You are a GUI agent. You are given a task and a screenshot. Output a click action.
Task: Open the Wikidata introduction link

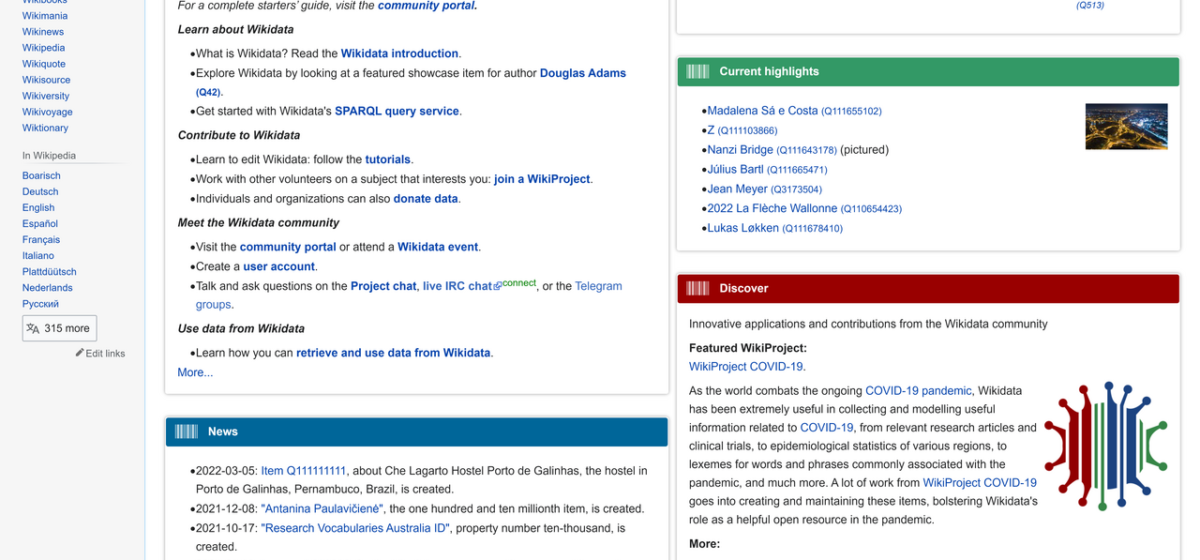[x=400, y=54]
